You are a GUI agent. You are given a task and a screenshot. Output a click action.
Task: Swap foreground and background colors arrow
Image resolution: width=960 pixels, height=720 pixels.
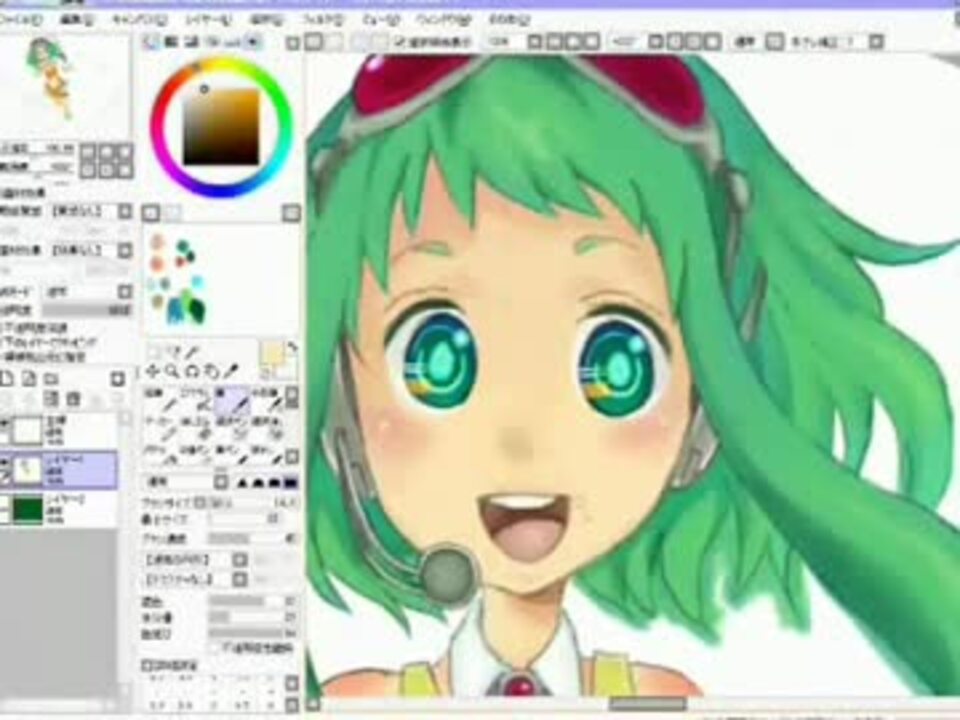(292, 347)
